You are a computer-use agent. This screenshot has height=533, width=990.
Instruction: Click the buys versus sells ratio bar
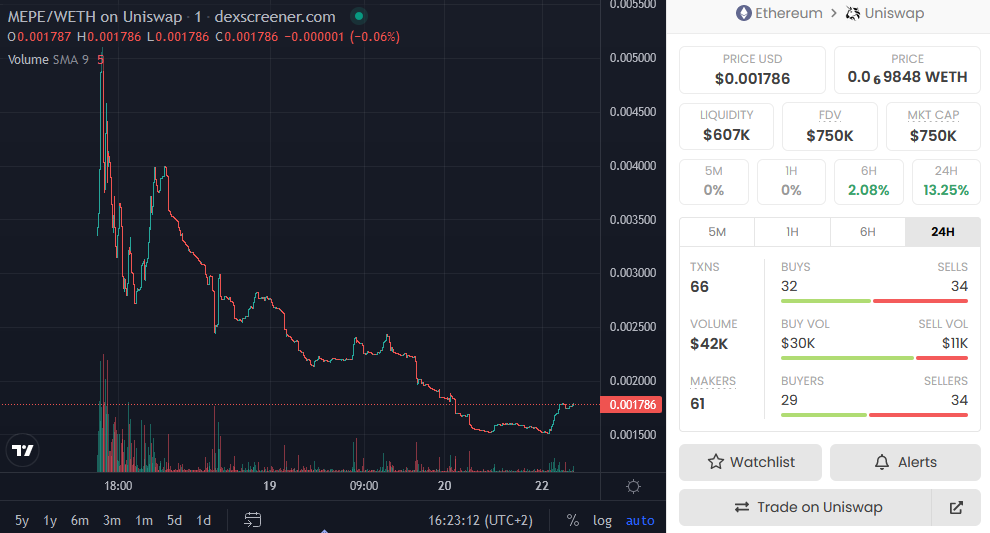874,301
